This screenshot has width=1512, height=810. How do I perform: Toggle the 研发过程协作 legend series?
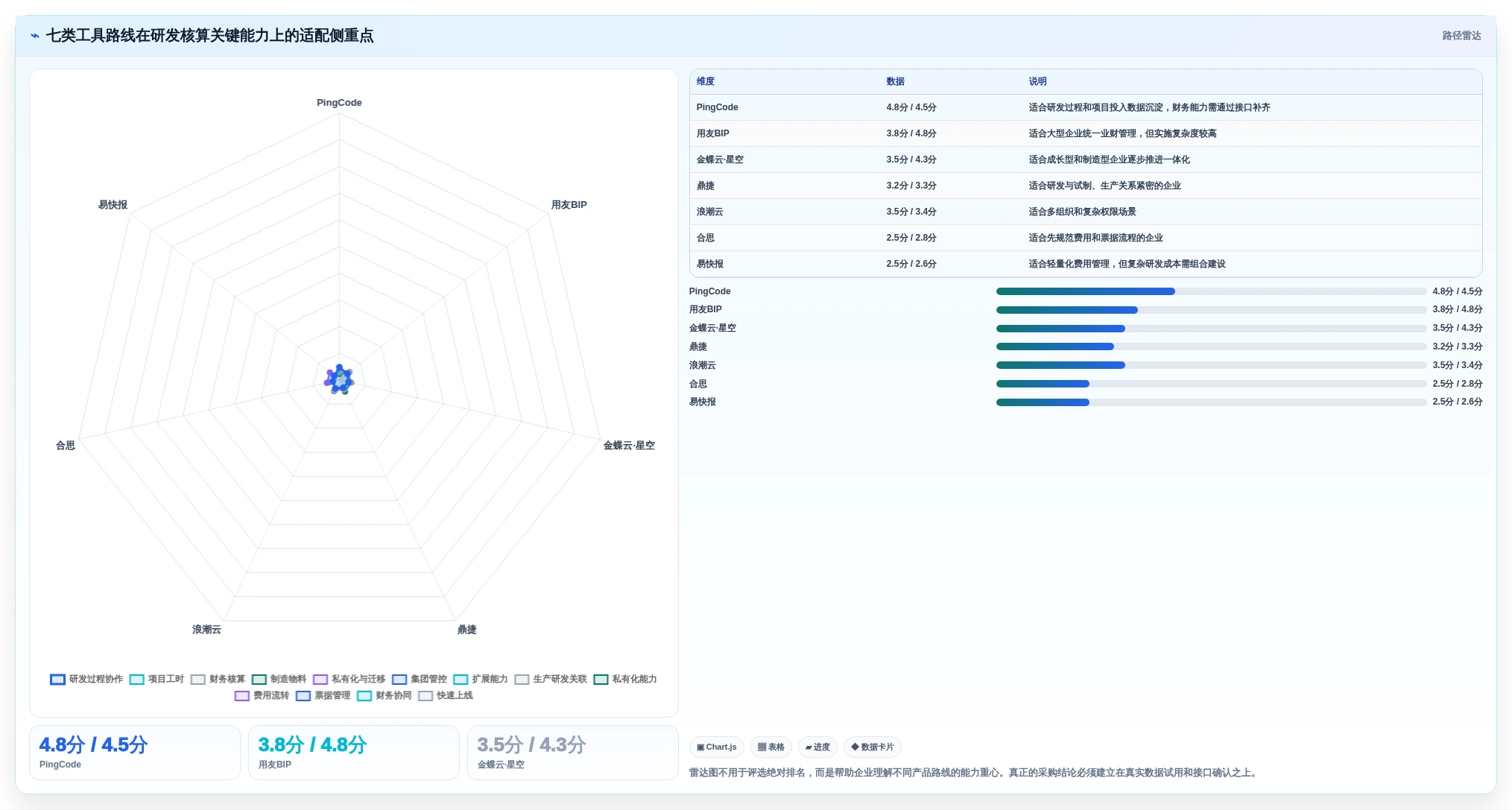point(86,679)
